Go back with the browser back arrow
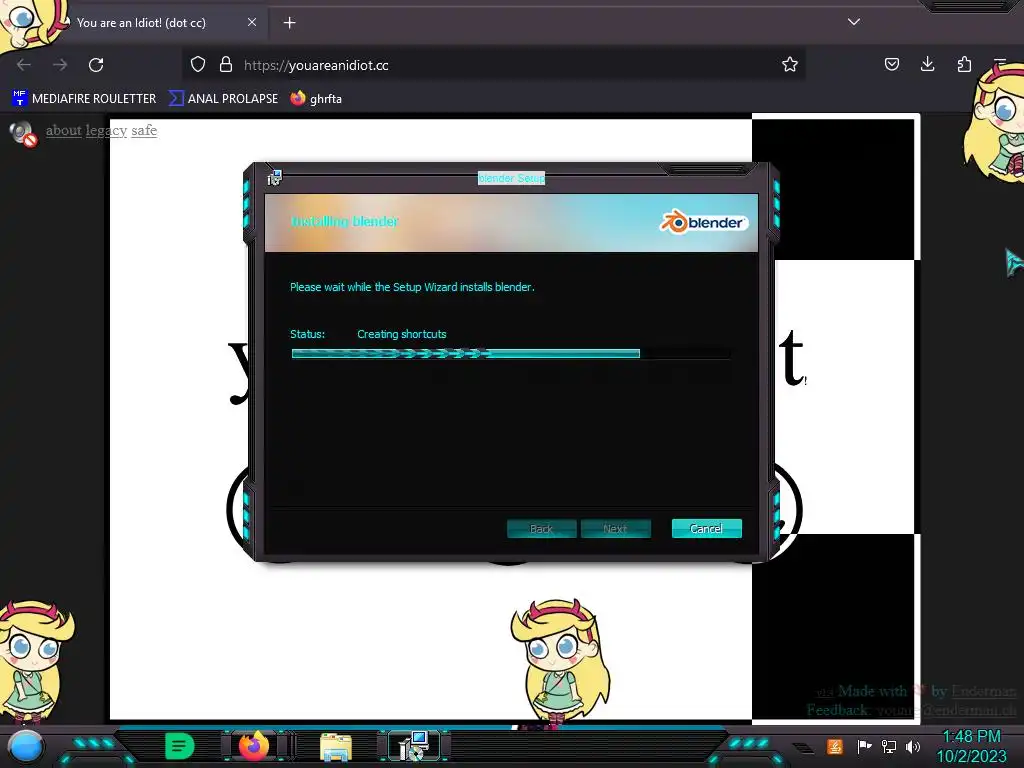1024x768 pixels. (x=24, y=65)
